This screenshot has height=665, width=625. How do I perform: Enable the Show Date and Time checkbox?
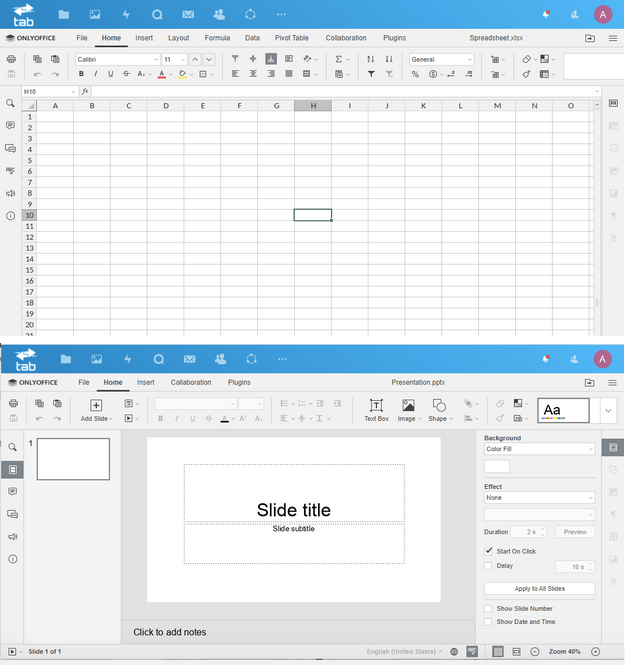click(x=488, y=622)
